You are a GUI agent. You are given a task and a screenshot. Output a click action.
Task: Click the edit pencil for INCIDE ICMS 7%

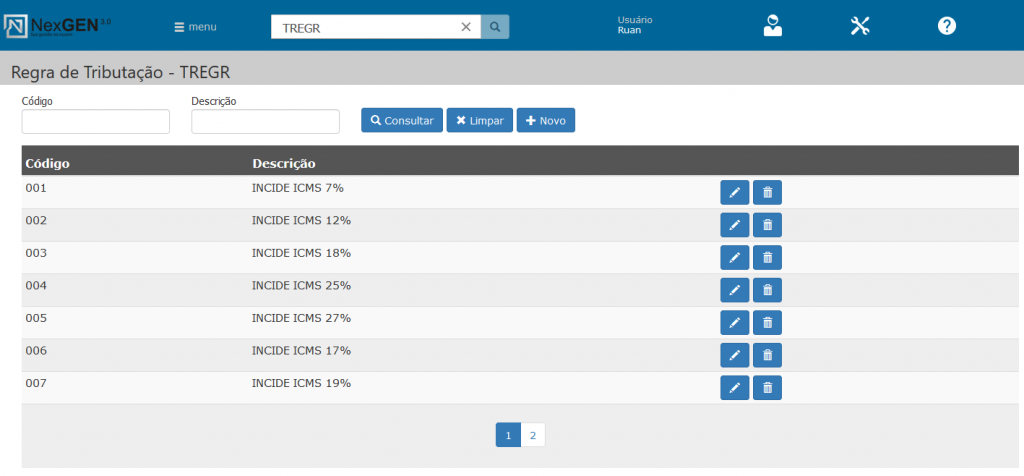click(734, 193)
